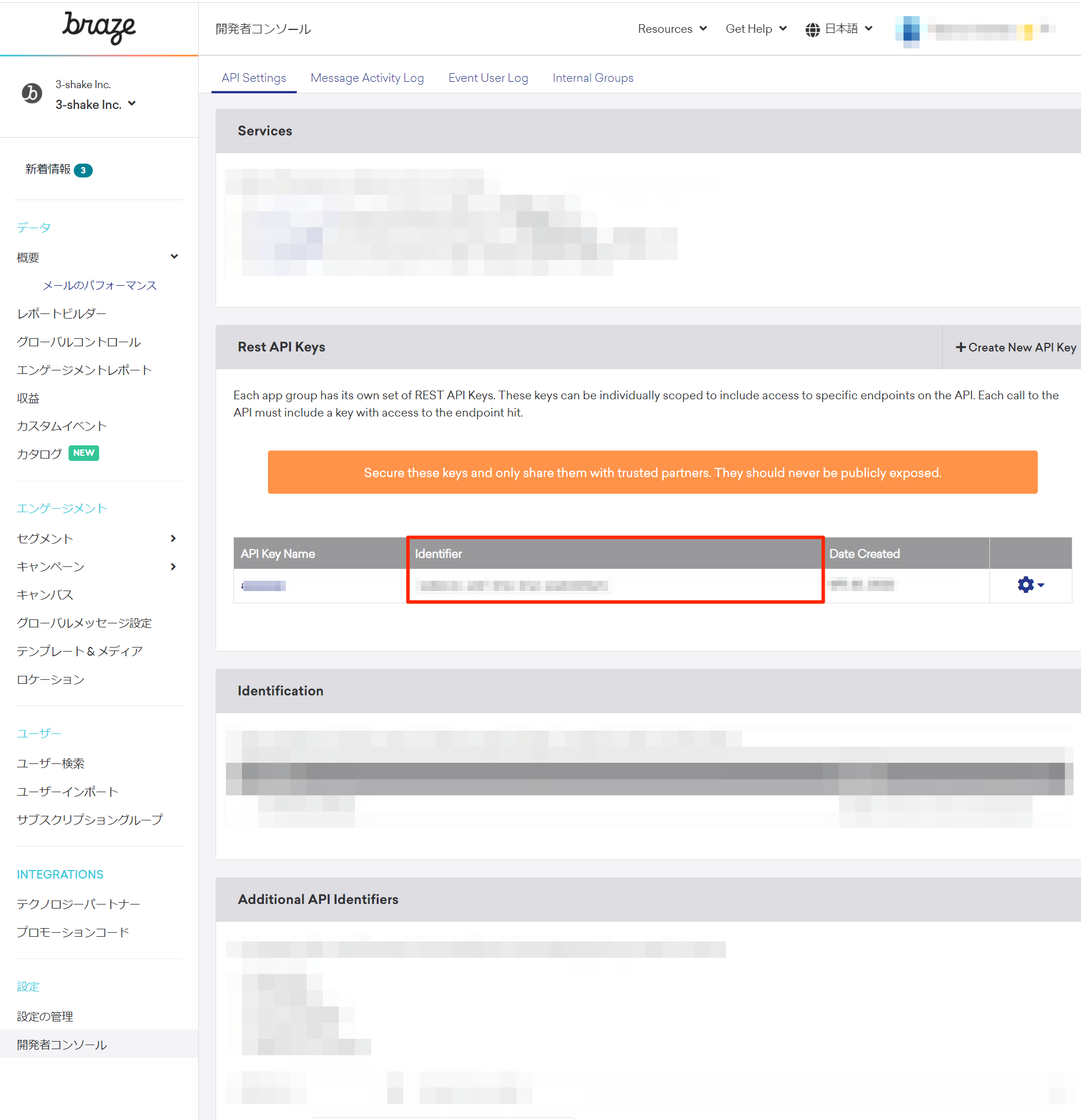
Task: Switch to Internal Groups tab
Action: pyautogui.click(x=593, y=78)
